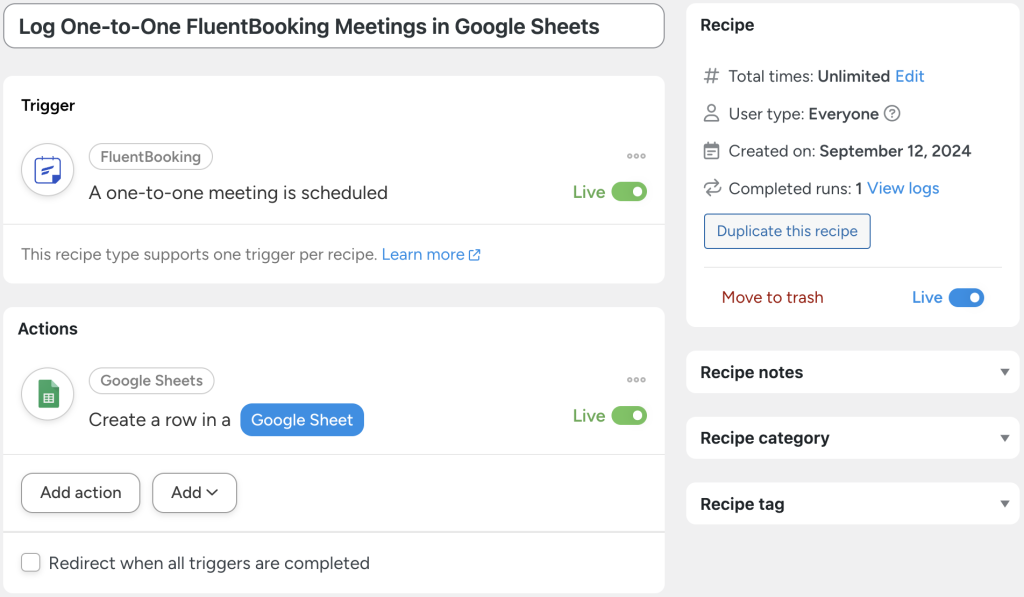
Task: Click the Duplicate this recipe button
Action: pyautogui.click(x=787, y=231)
